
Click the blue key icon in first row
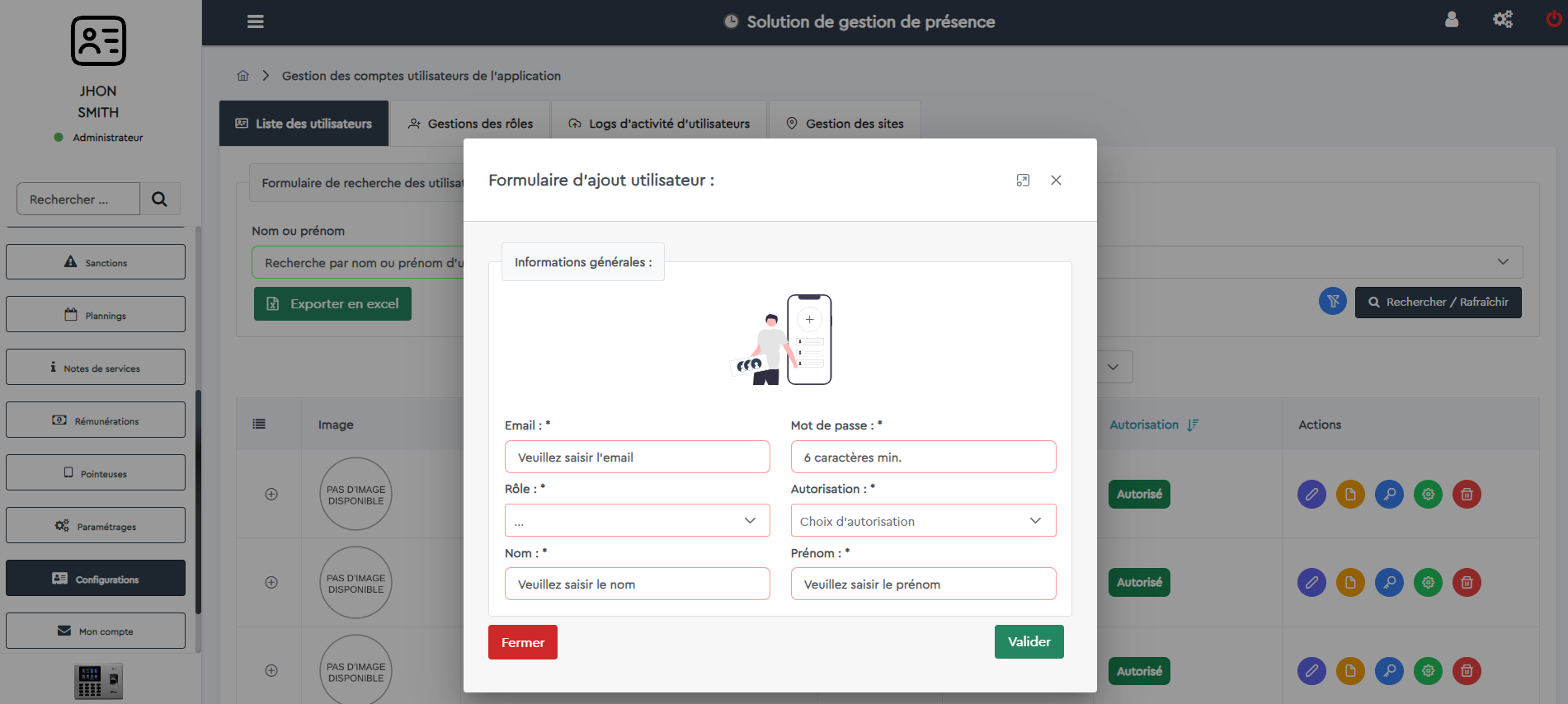tap(1389, 494)
